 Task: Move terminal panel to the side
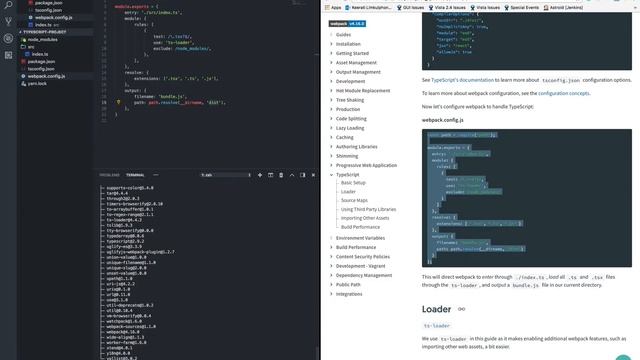(x=302, y=175)
